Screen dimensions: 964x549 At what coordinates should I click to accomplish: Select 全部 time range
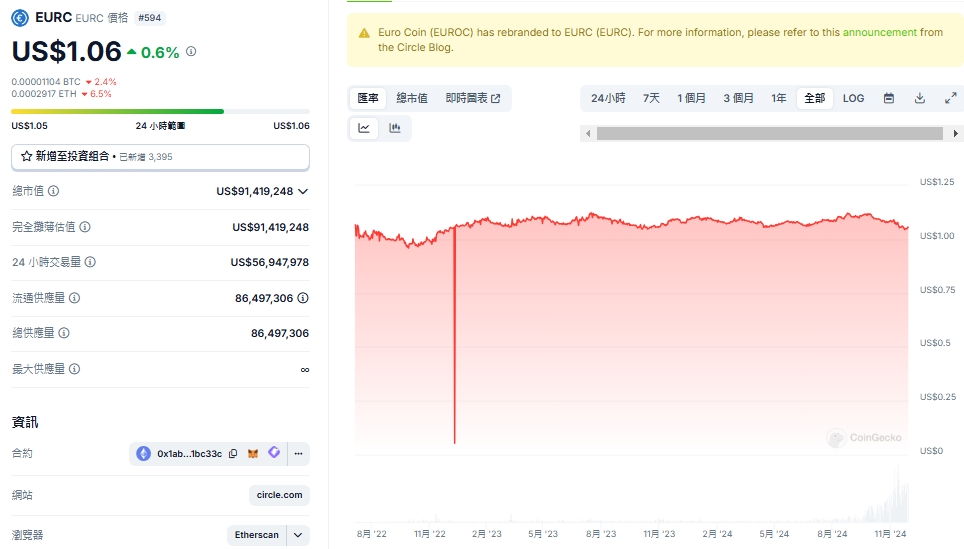pyautogui.click(x=815, y=98)
